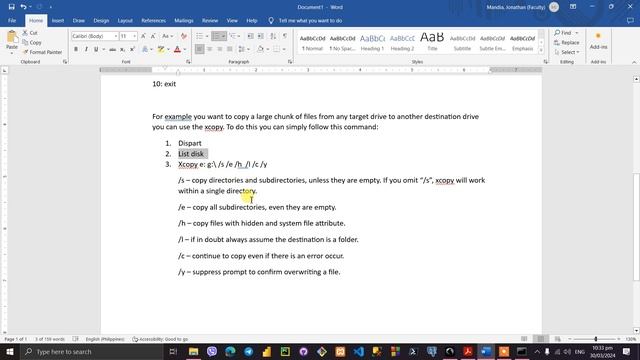The width and height of the screenshot is (640, 360).
Task: Open Telegram from the taskbar
Action: (248, 351)
